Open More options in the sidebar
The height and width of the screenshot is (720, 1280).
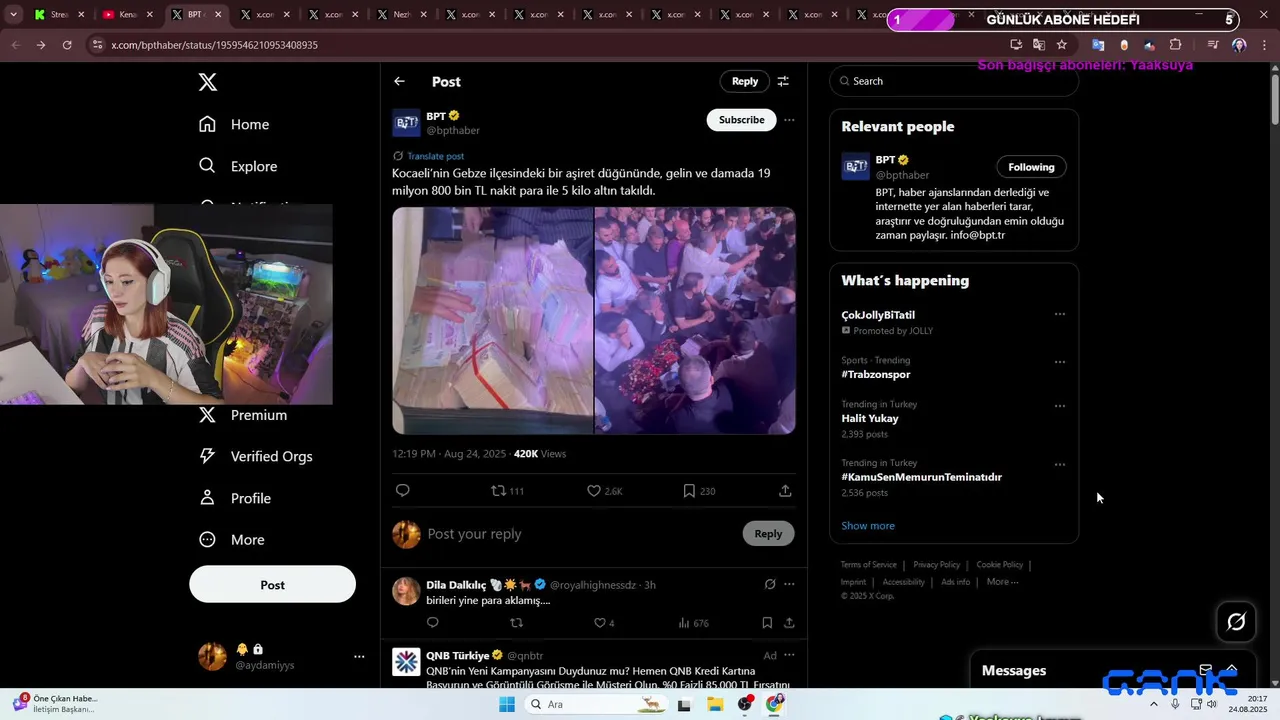click(x=232, y=539)
